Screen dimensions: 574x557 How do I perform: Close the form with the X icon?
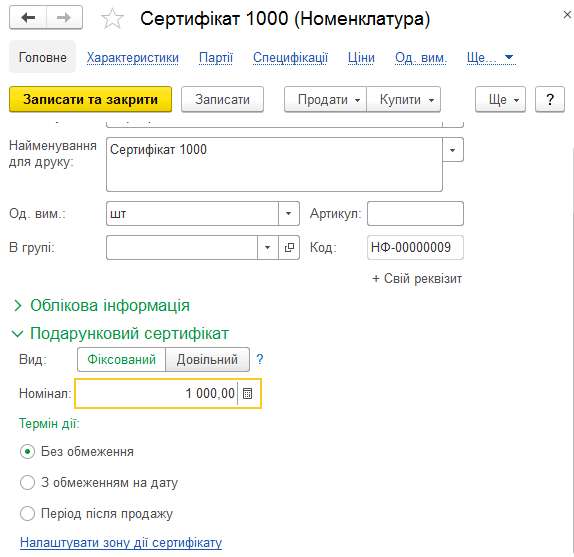(x=567, y=15)
